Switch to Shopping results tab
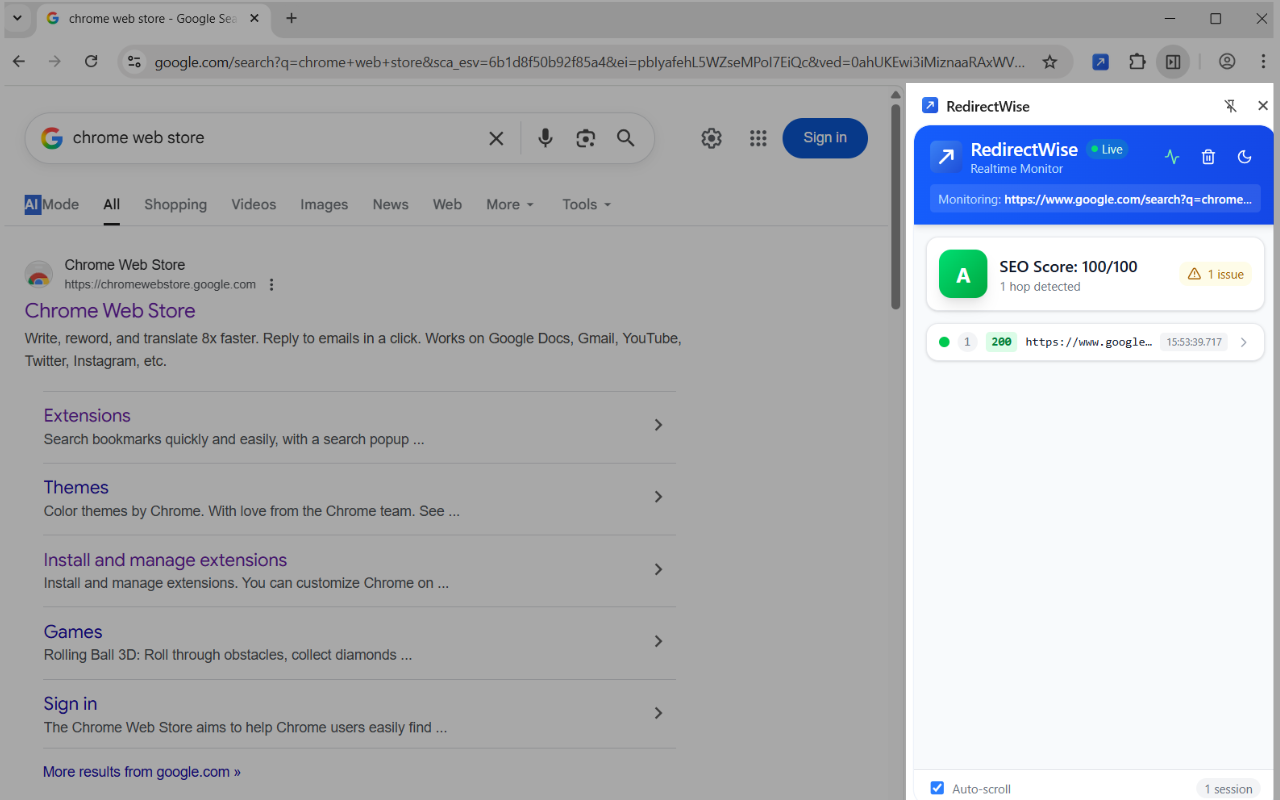 (x=175, y=204)
